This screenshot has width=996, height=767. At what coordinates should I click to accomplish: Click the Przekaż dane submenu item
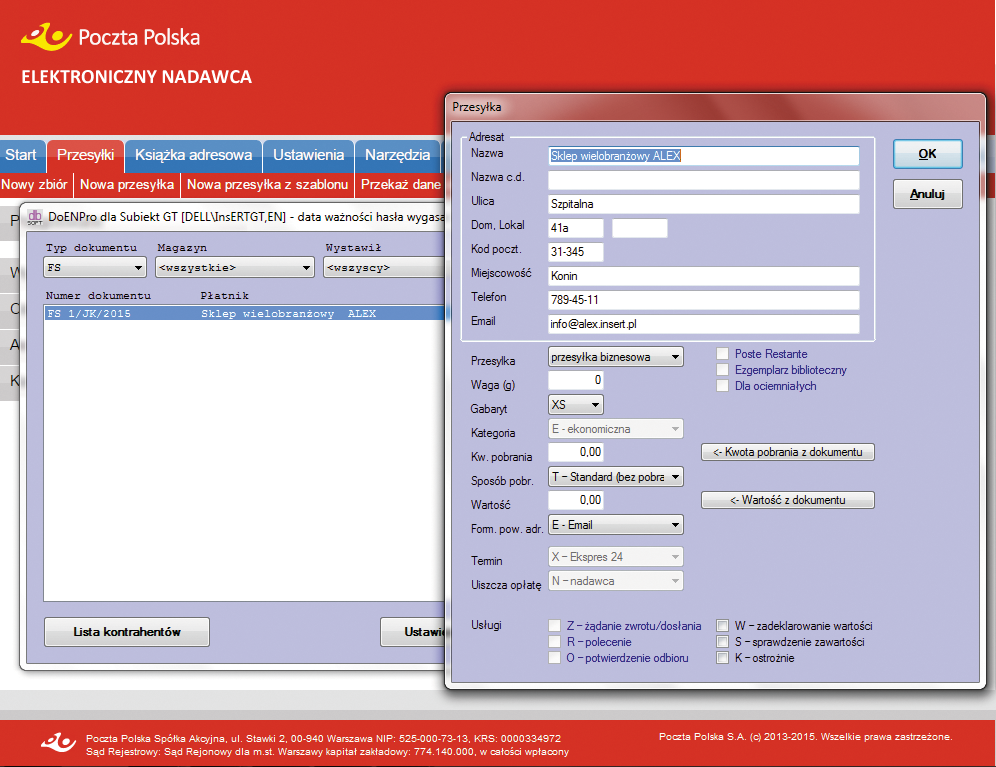pos(400,185)
